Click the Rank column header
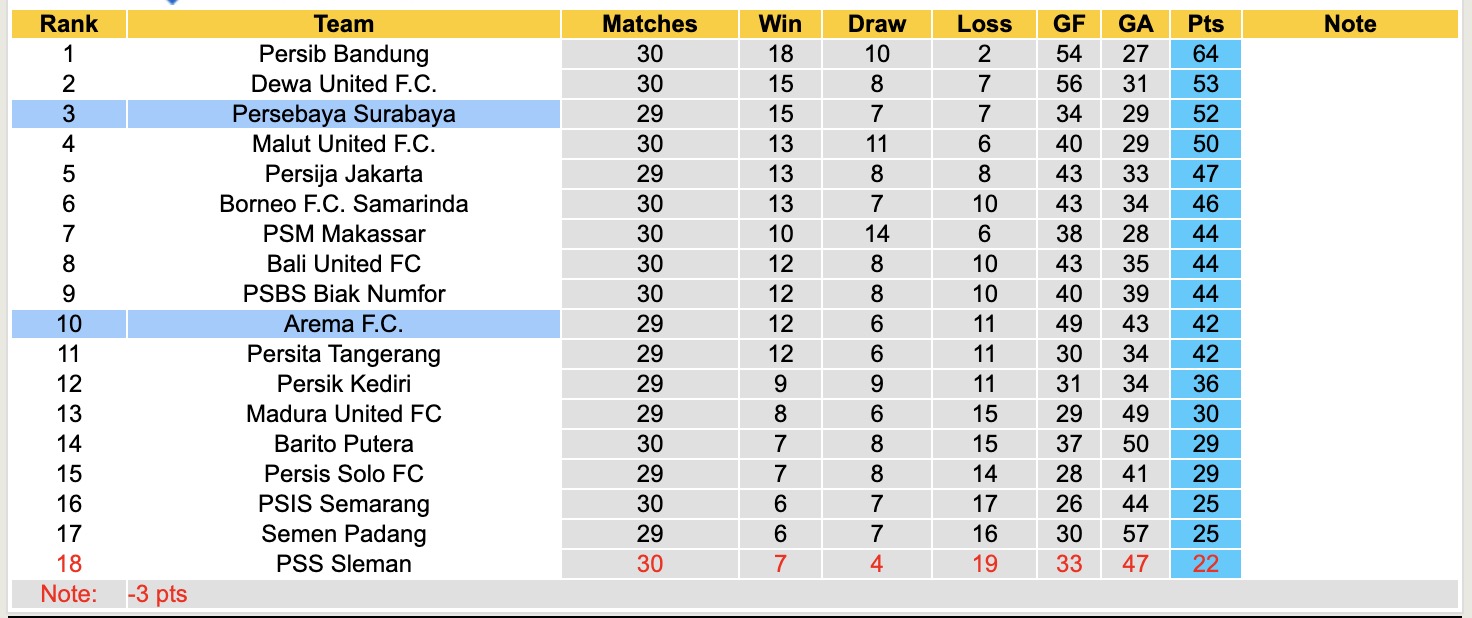Image resolution: width=1472 pixels, height=618 pixels. click(x=68, y=24)
